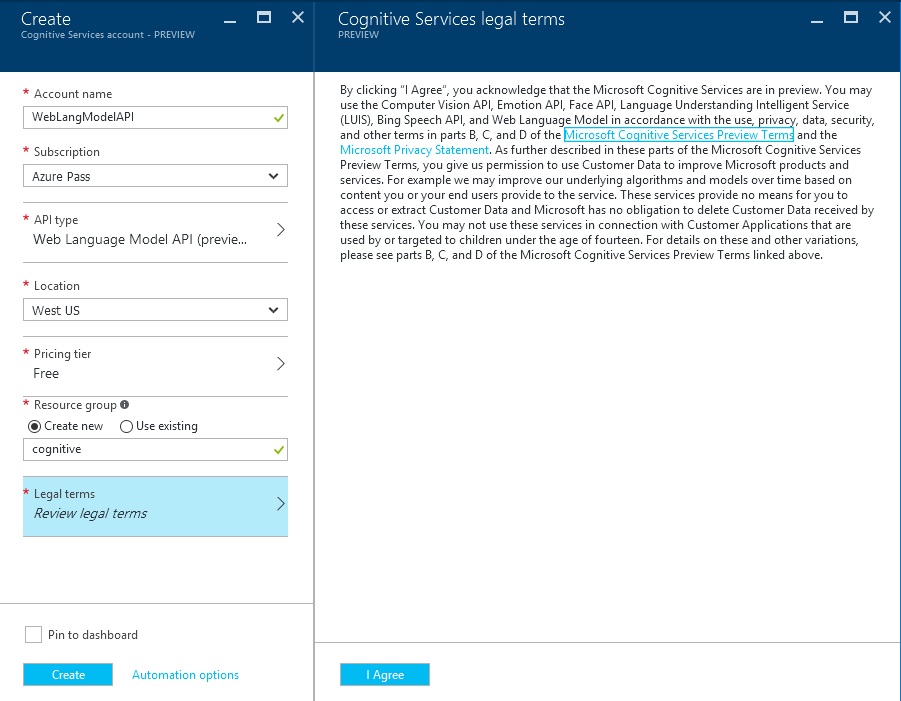Expand the Pricing tier option

(x=154, y=364)
